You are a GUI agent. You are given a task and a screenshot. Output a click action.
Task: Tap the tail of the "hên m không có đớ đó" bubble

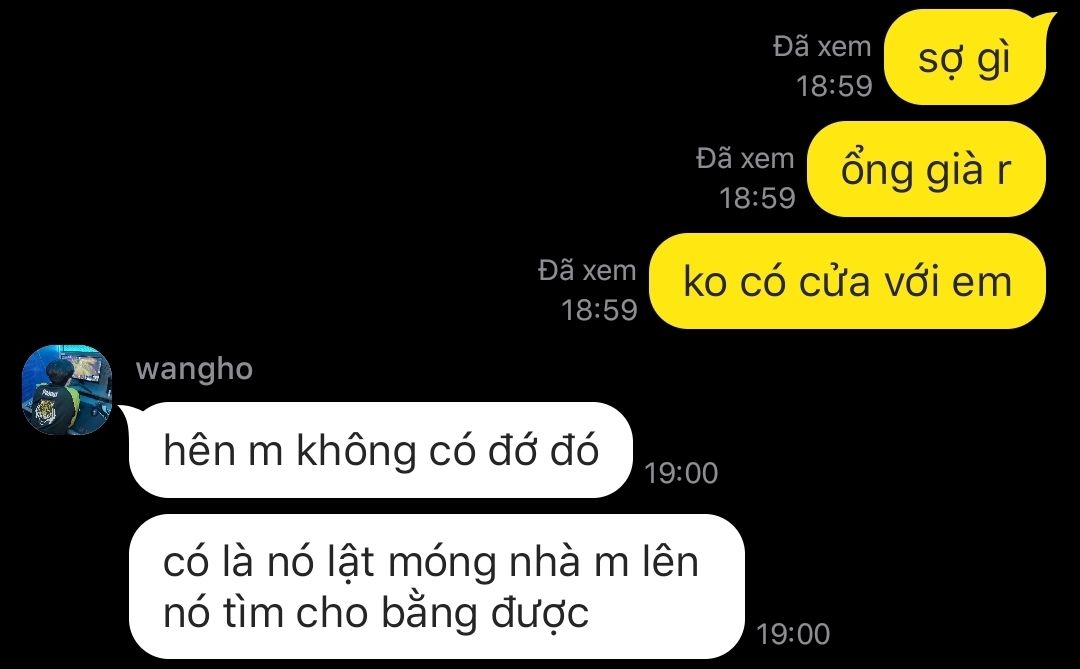pos(128,412)
